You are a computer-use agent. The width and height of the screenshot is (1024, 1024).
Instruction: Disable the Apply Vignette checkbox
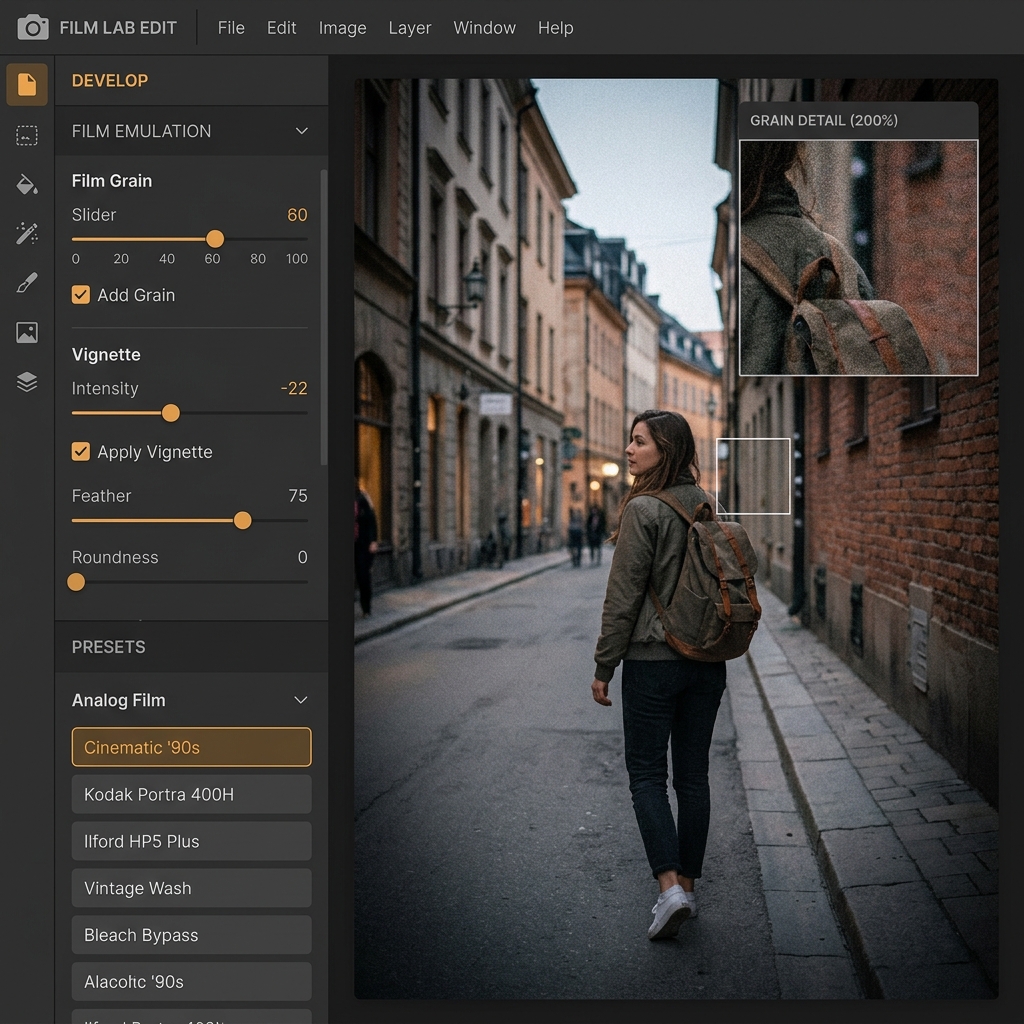click(80, 451)
